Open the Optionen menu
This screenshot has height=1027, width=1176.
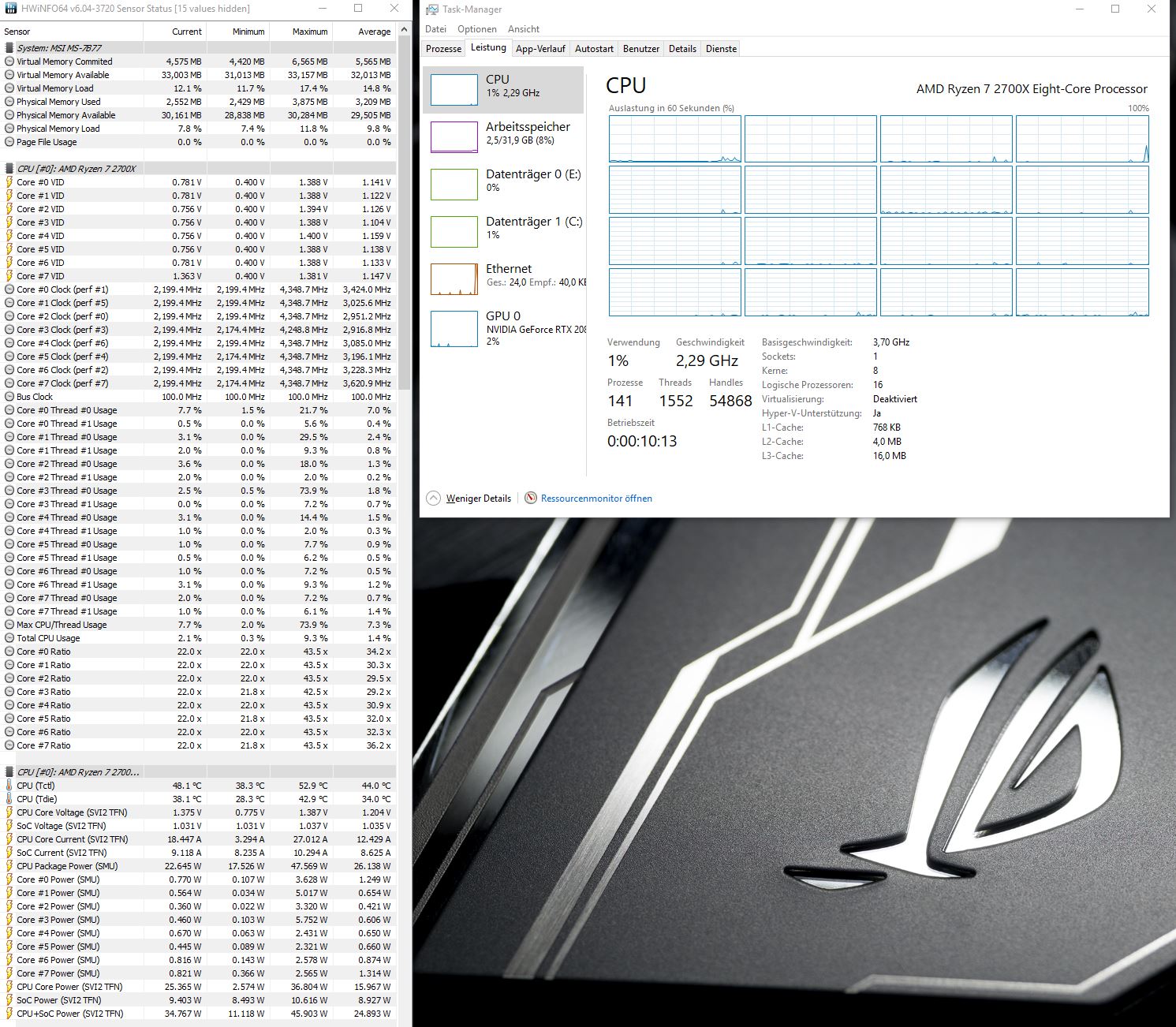pos(477,28)
